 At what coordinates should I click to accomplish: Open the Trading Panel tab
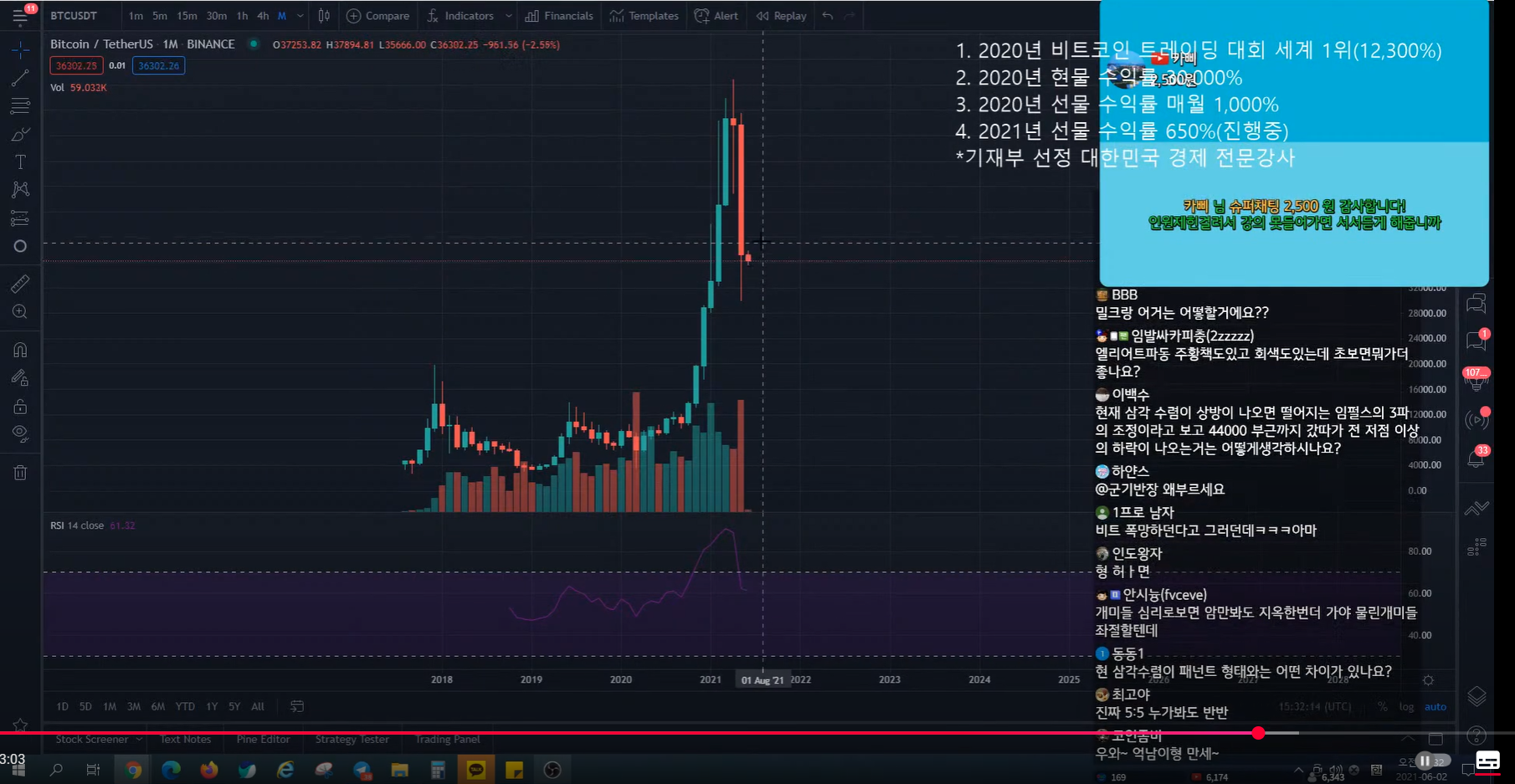pos(447,740)
